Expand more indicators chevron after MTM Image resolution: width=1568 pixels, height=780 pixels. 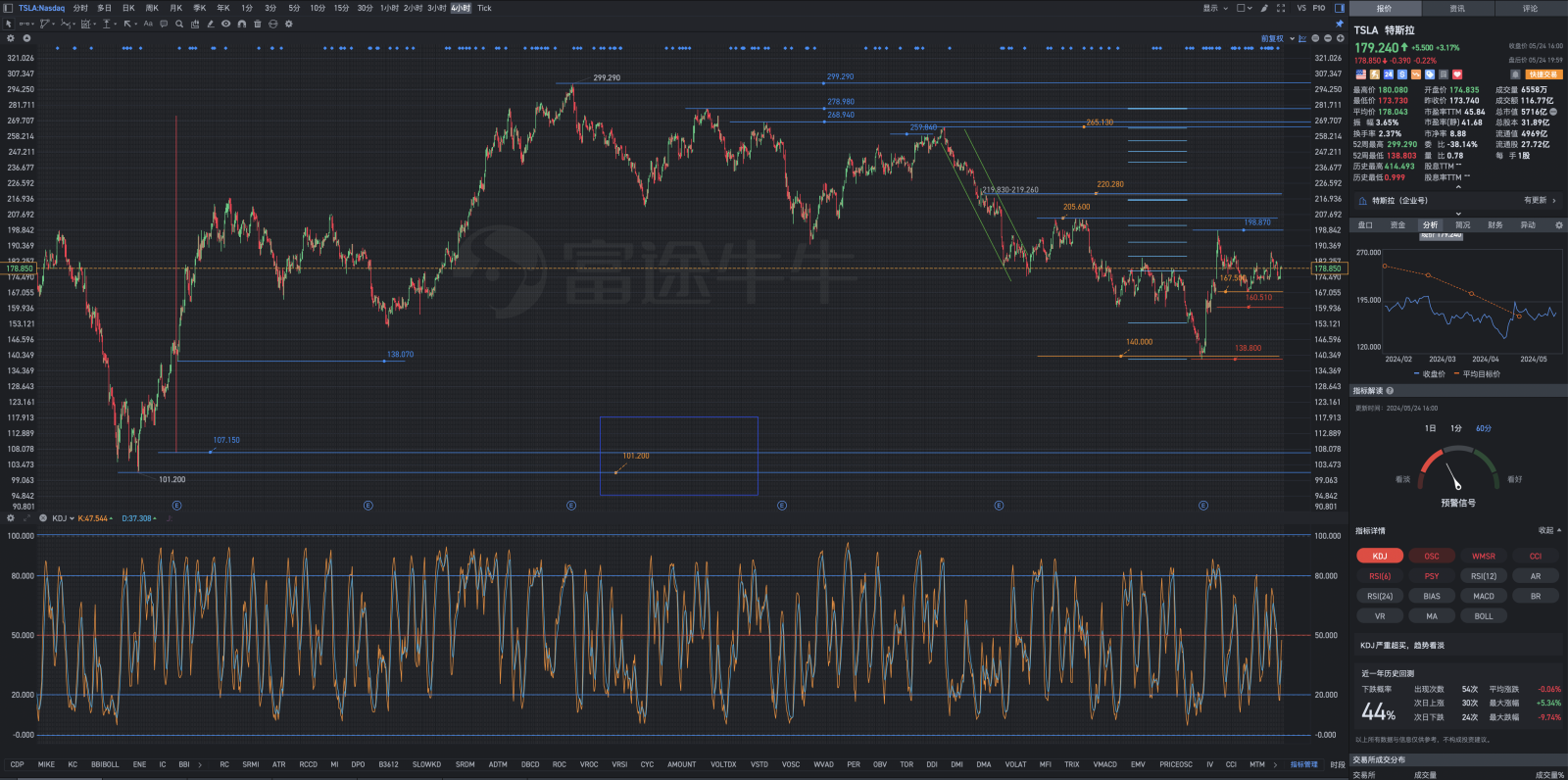pos(1275,764)
